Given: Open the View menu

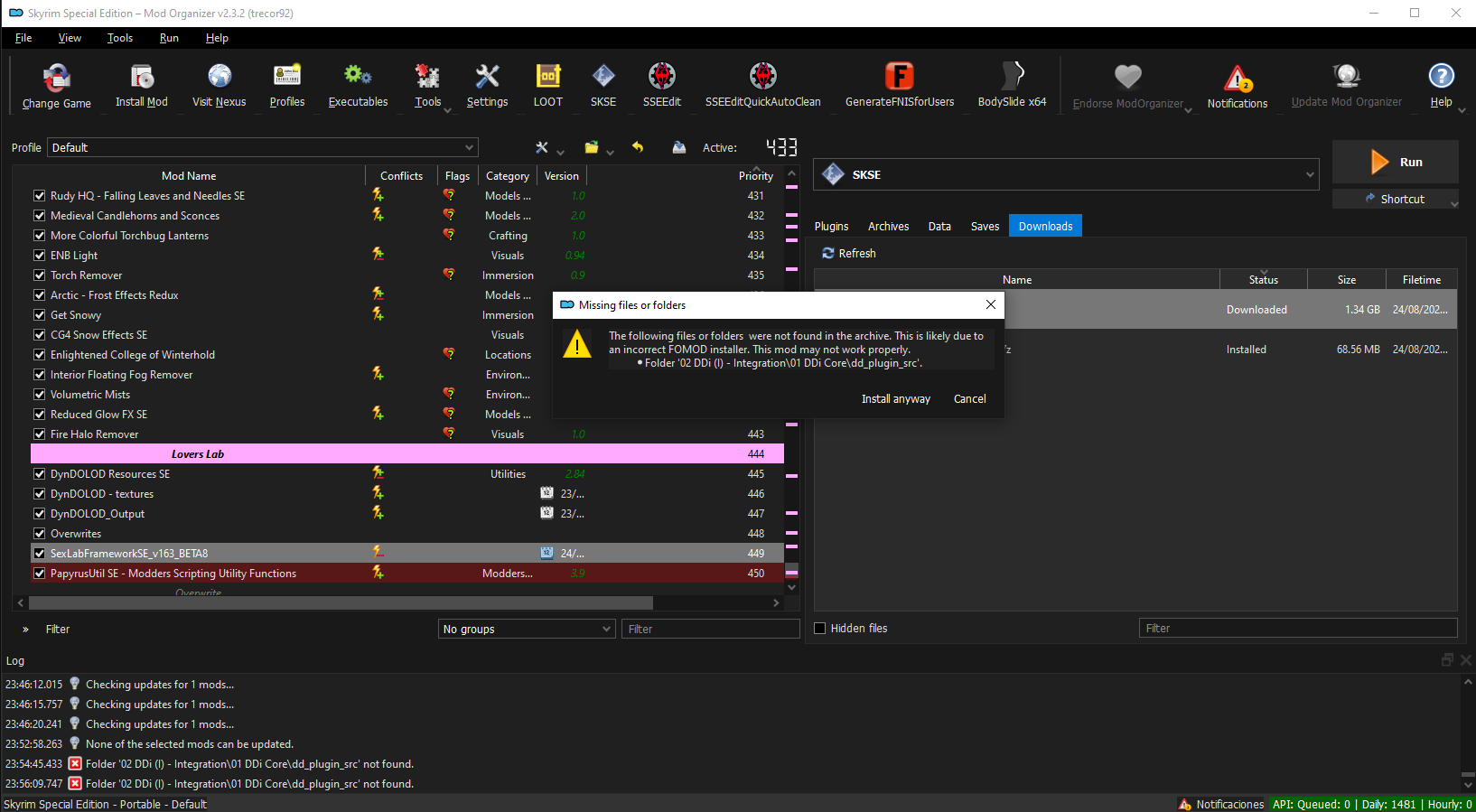Looking at the screenshot, I should [70, 38].
